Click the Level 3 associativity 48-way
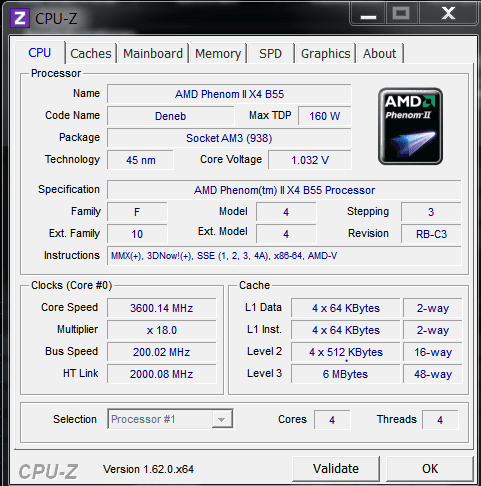481x486 pixels. click(433, 374)
